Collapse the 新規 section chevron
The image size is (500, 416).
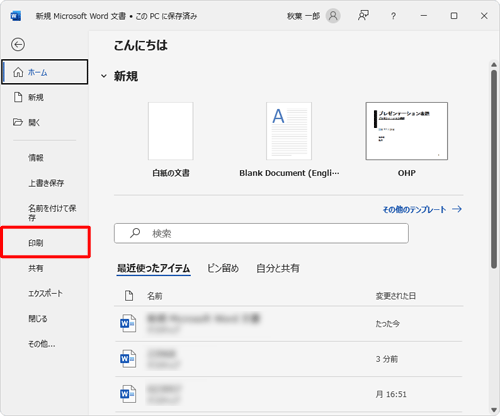pyautogui.click(x=104, y=76)
